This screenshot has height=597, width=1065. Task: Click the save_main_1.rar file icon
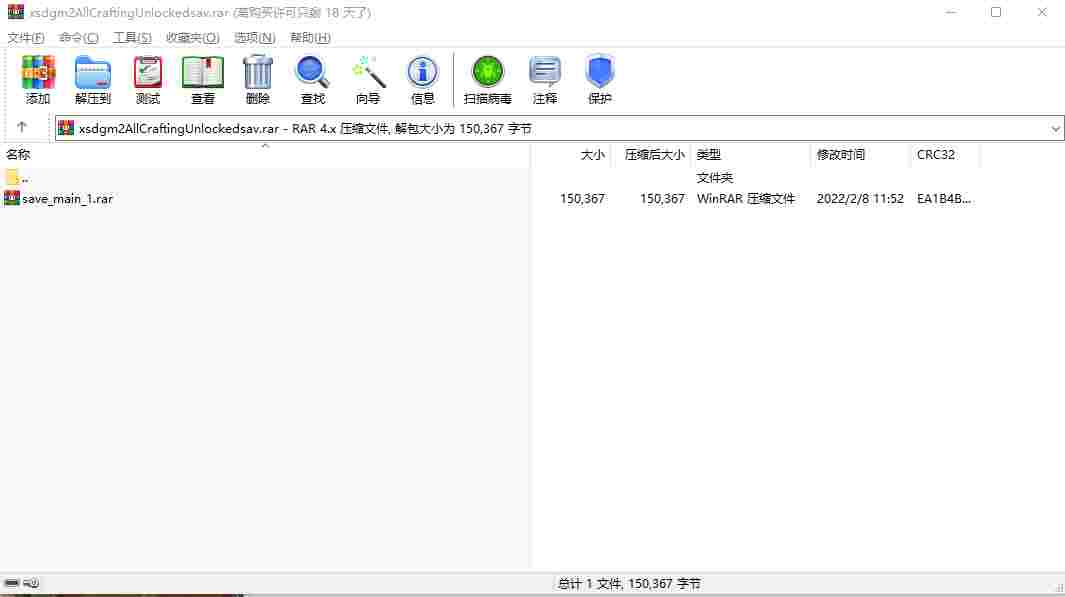[x=12, y=198]
